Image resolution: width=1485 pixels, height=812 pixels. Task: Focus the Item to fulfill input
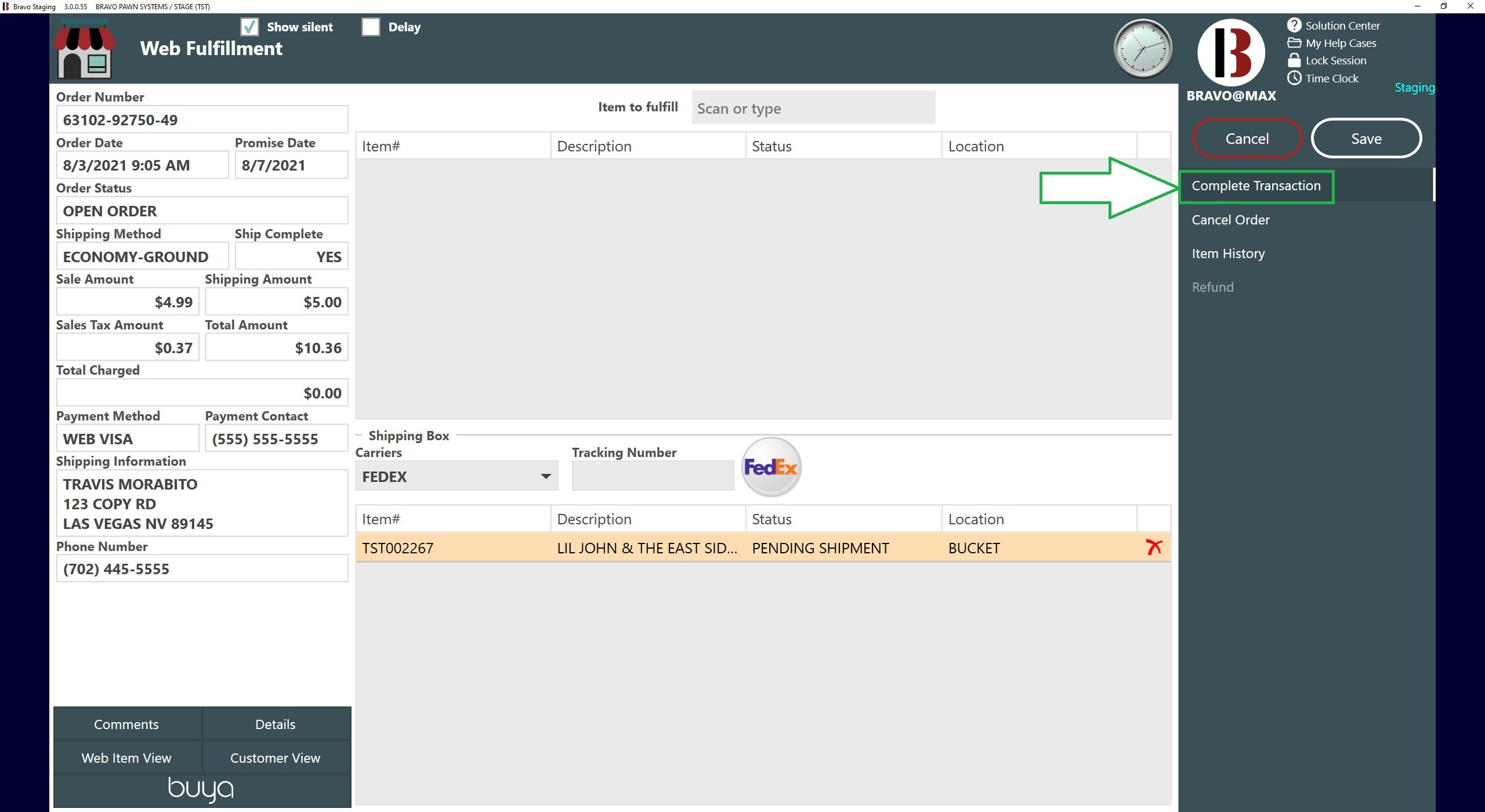coord(813,108)
